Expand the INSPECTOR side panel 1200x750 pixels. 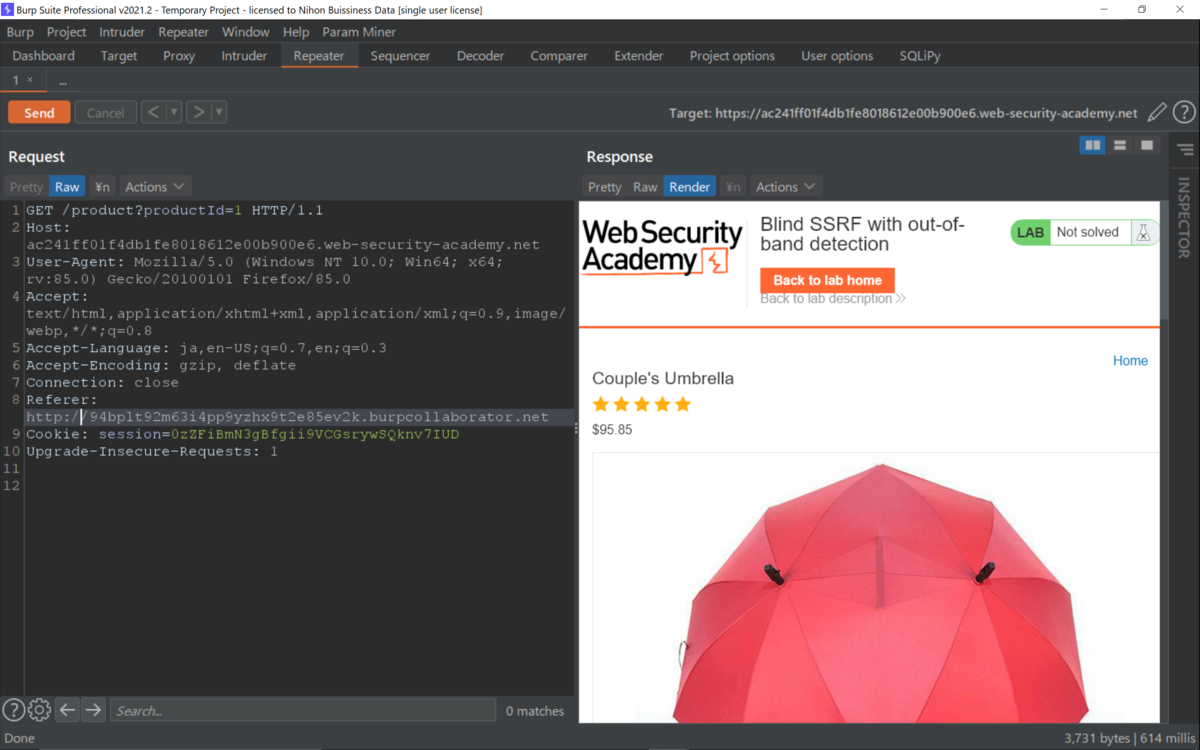pos(1184,217)
